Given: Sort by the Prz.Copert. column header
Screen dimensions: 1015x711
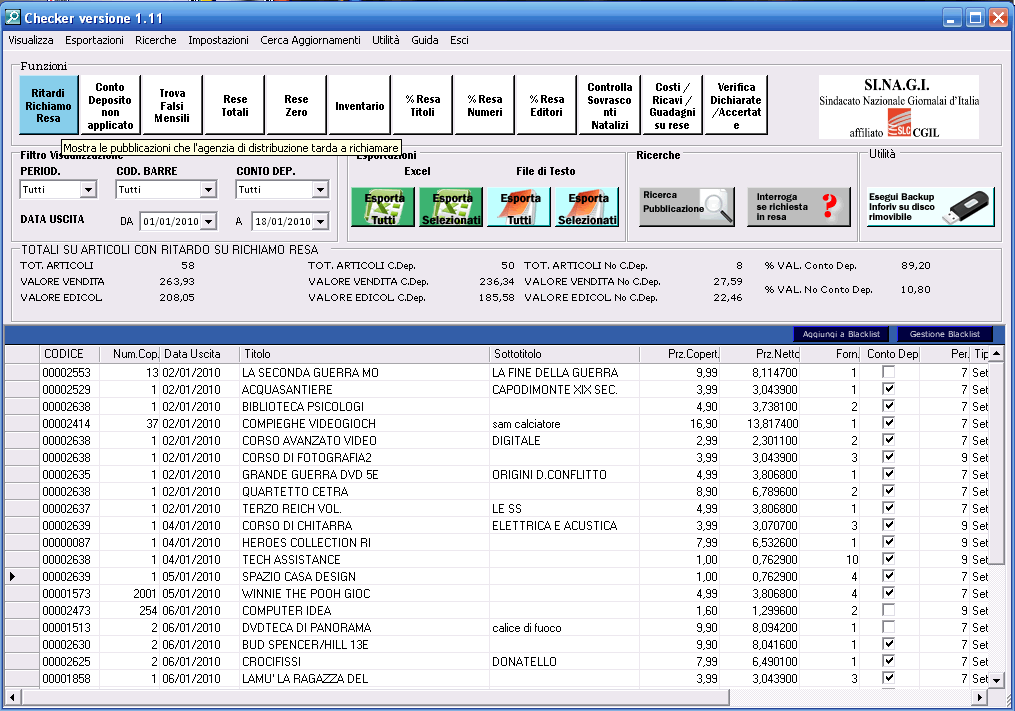Looking at the screenshot, I should (680, 354).
